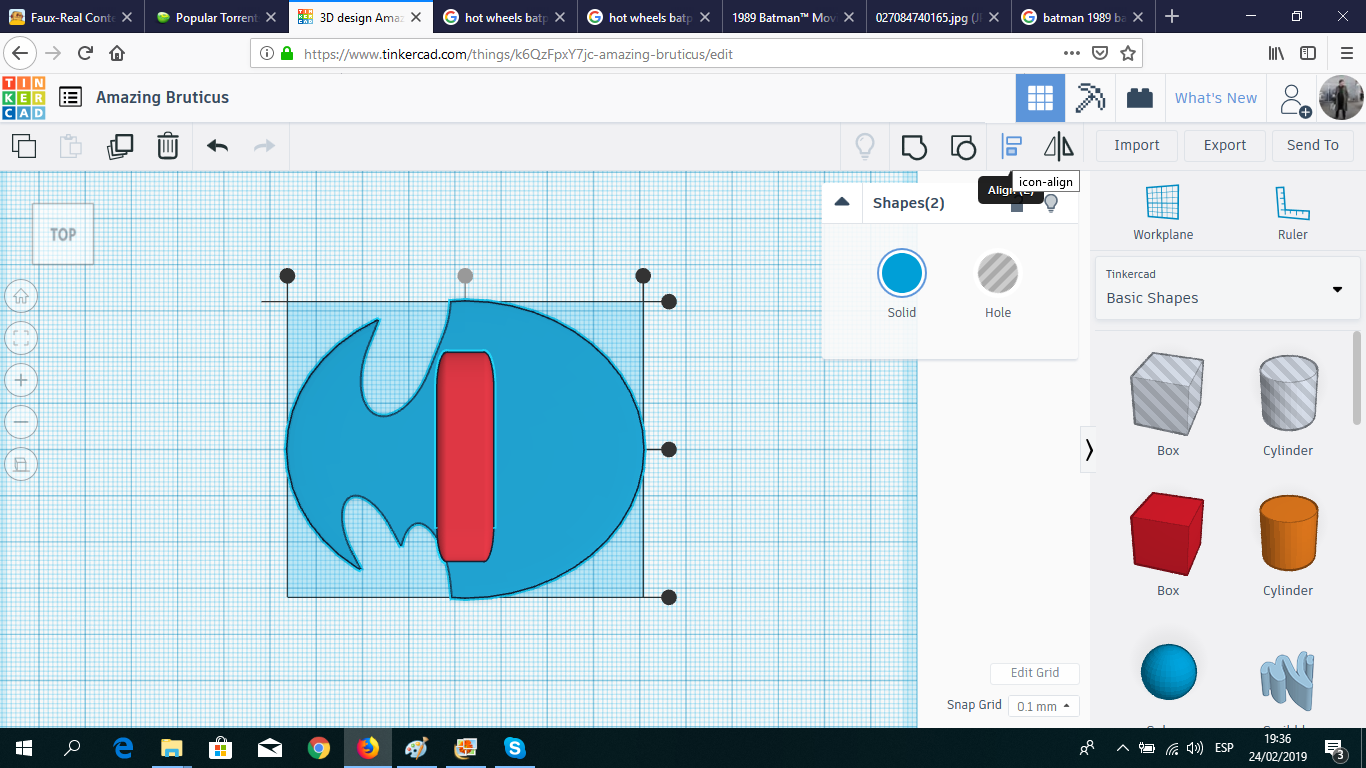
Task: Switch to Faux-Real Content browser tab
Action: (72, 17)
